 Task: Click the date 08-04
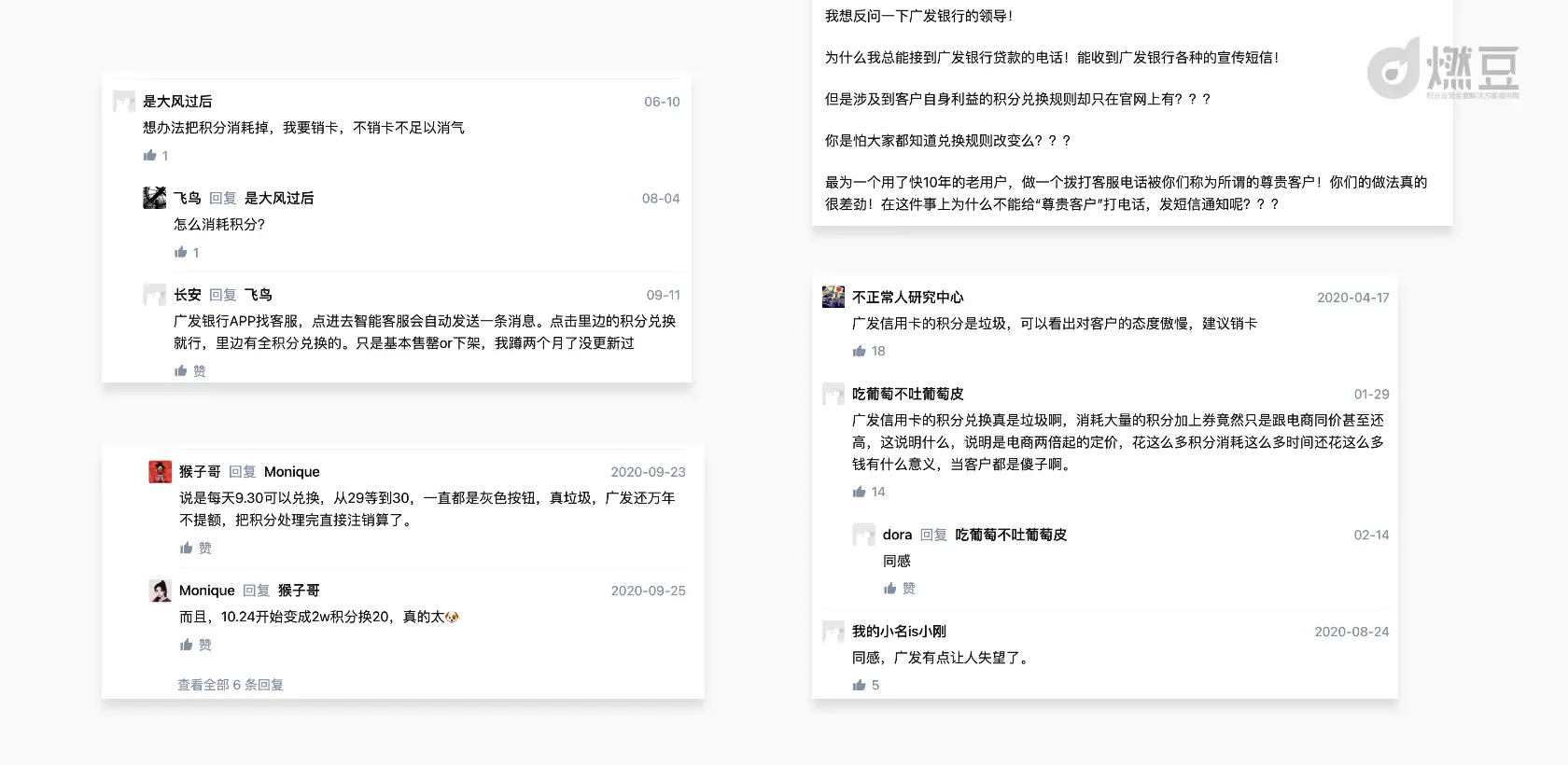pyautogui.click(x=661, y=199)
